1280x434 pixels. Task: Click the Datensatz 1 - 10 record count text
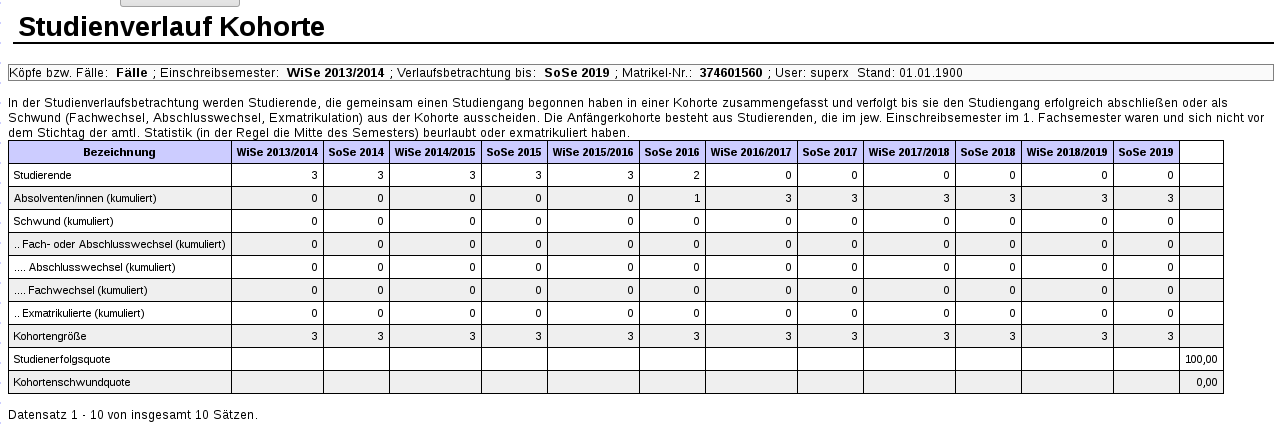coord(132,414)
